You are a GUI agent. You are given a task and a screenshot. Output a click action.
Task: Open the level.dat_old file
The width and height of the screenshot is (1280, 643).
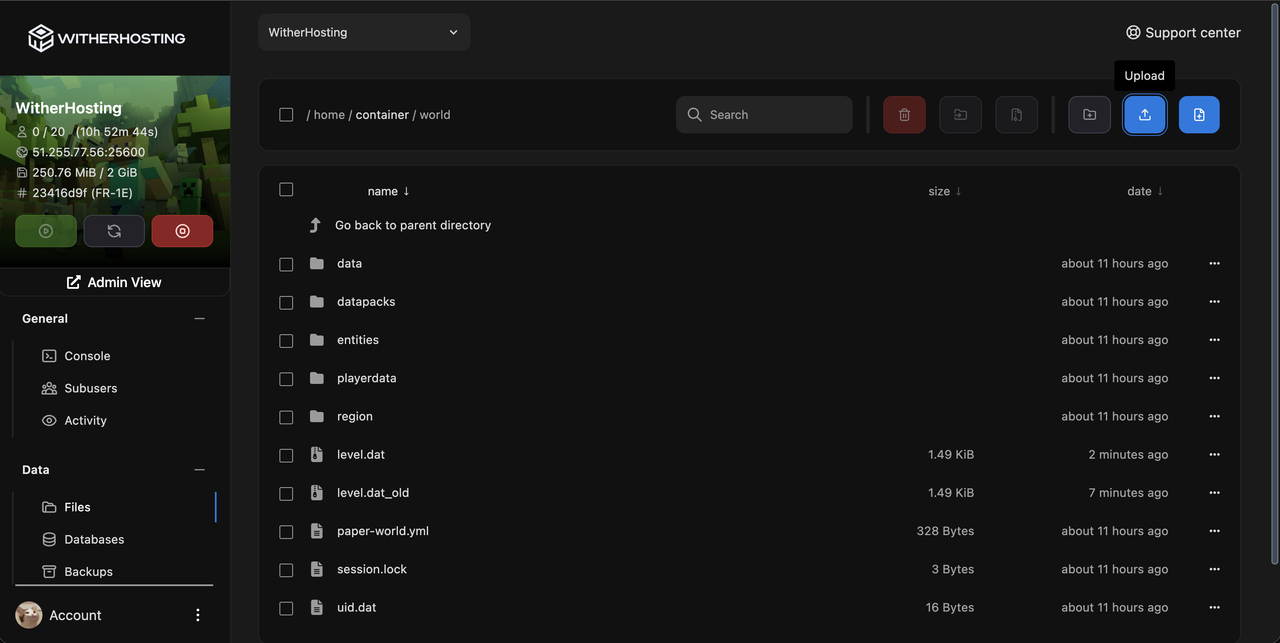click(373, 493)
